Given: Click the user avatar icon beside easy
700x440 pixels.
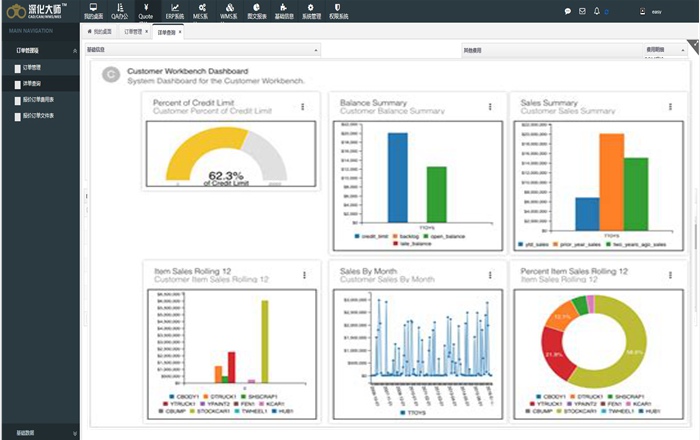Looking at the screenshot, I should pos(642,12).
